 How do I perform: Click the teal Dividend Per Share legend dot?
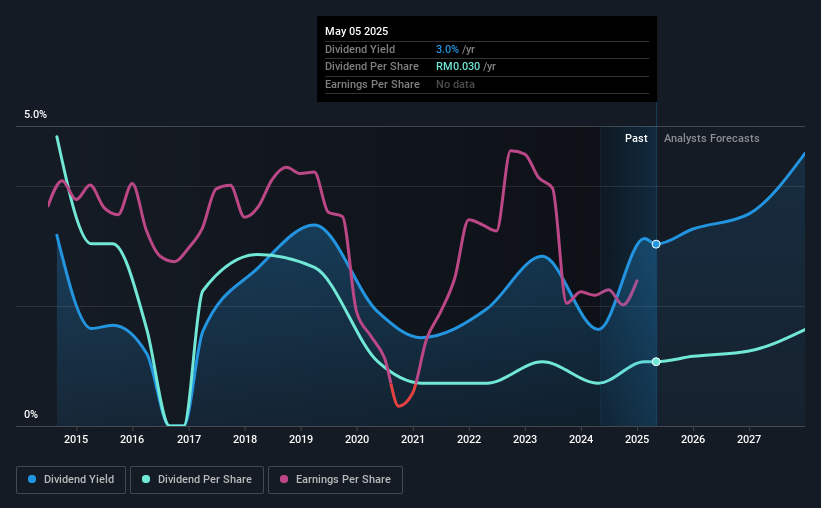click(146, 479)
